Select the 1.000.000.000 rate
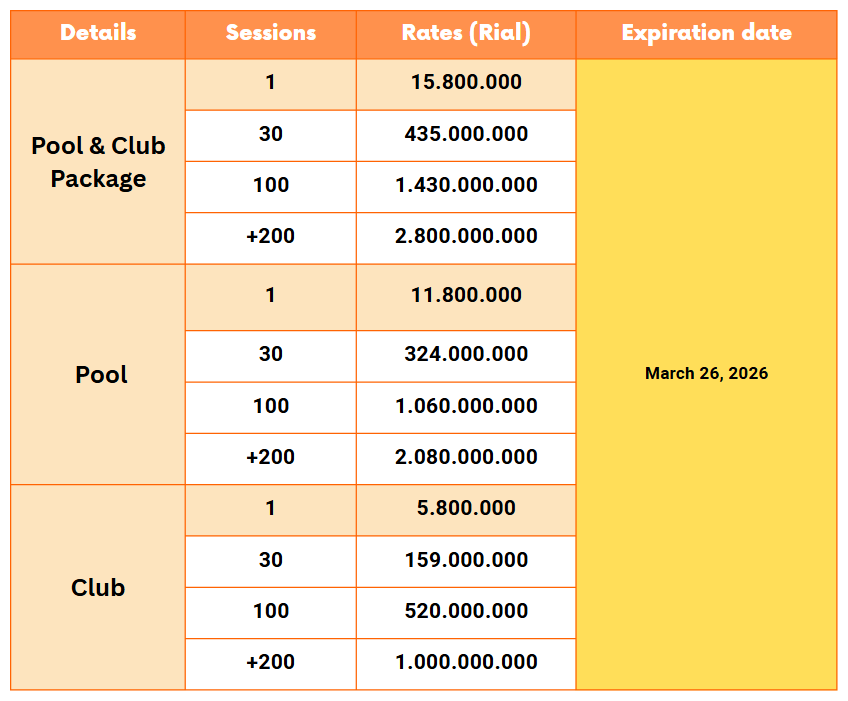 click(x=466, y=662)
